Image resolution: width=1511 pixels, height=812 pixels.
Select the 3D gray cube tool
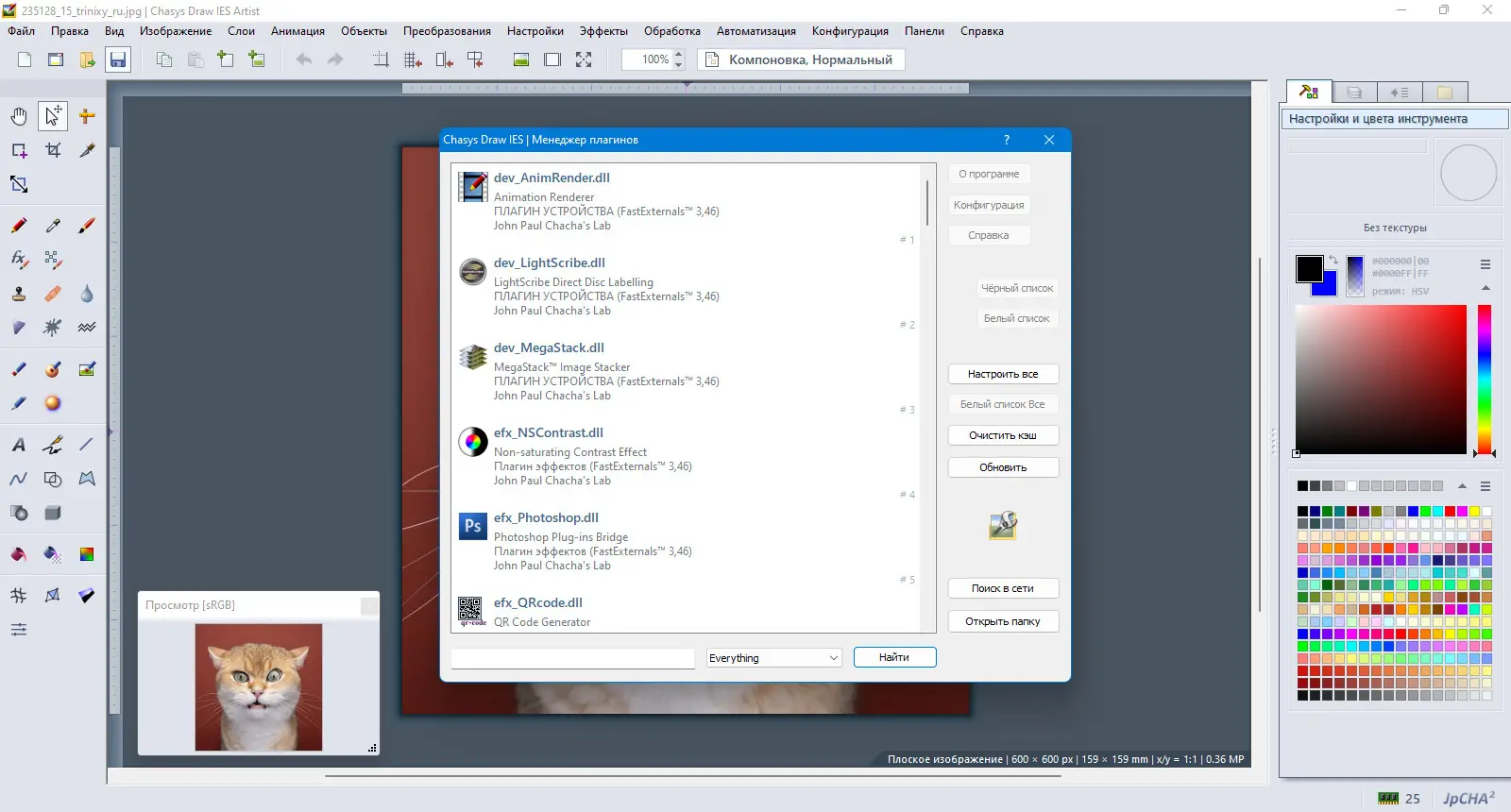coord(53,513)
